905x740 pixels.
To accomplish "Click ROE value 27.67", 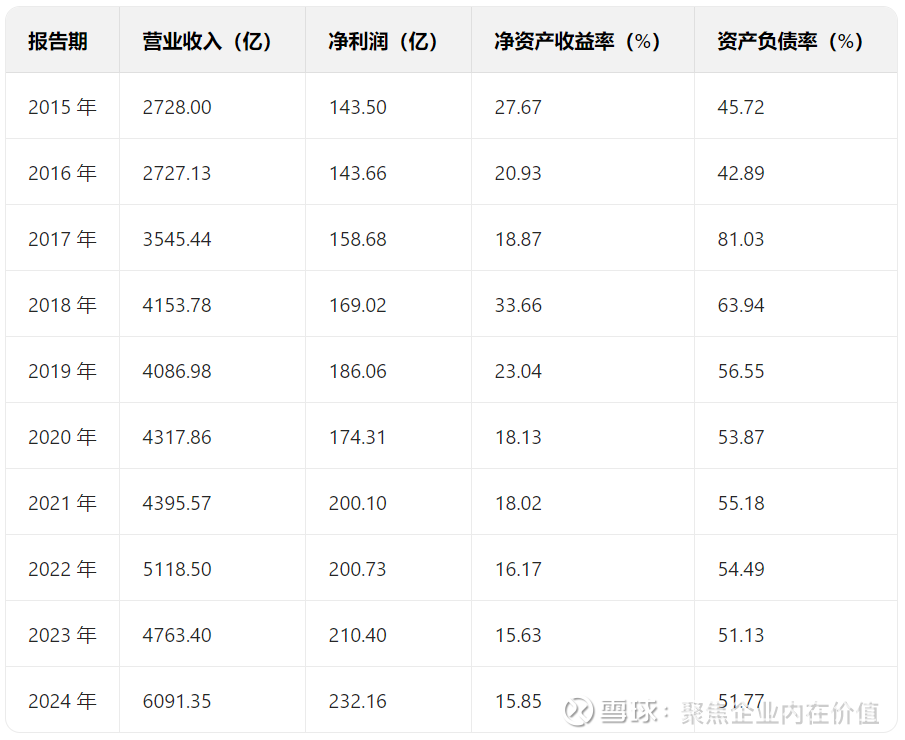I will tap(518, 107).
